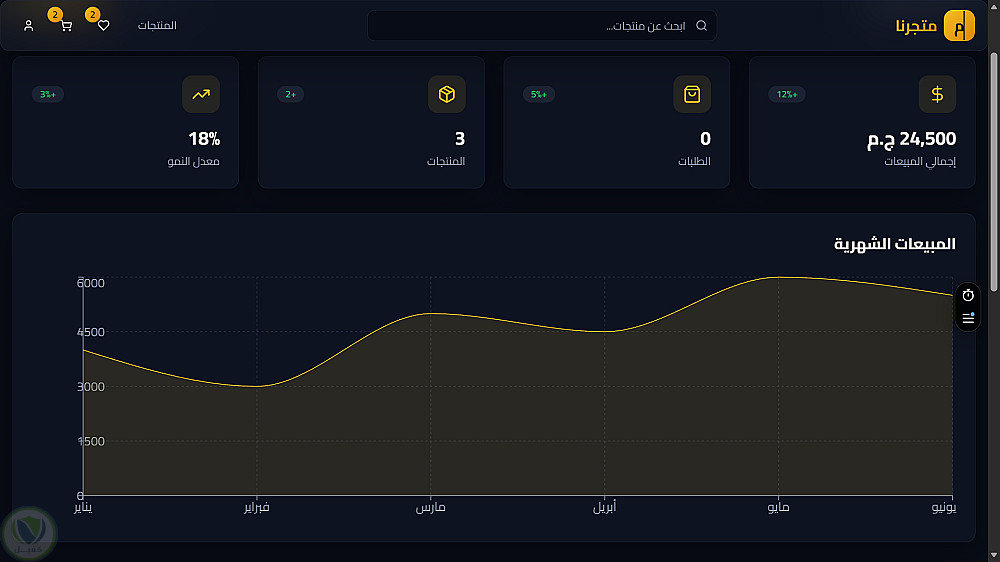Click the مايو axis label
This screenshot has height=562, width=1000.
click(x=778, y=507)
